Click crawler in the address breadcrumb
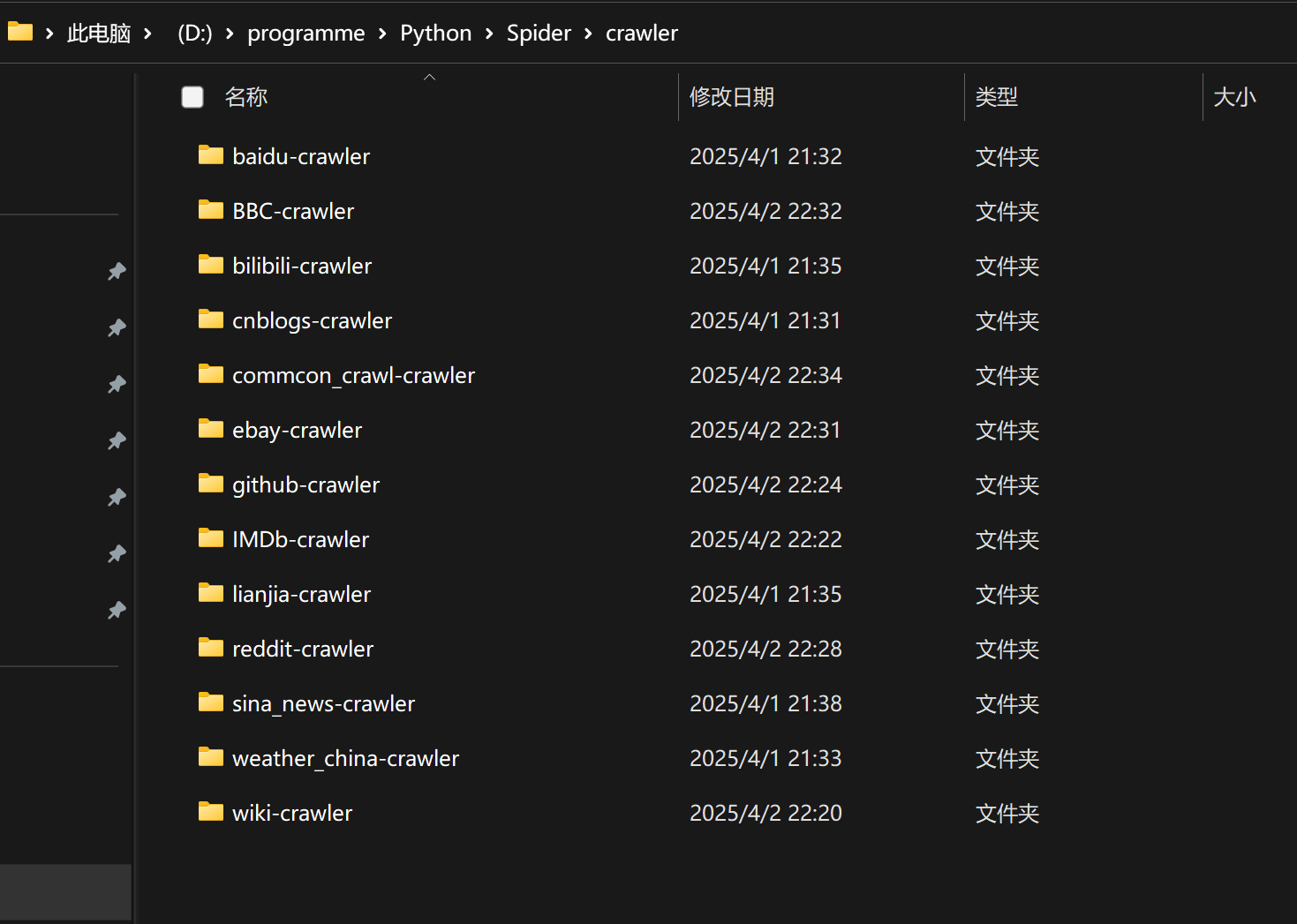1297x924 pixels. coord(642,34)
